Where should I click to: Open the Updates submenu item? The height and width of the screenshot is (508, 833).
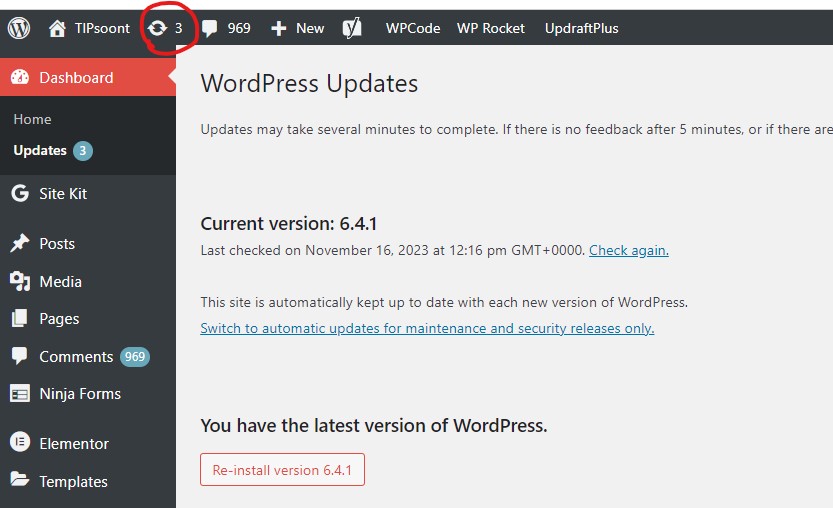[x=40, y=151]
